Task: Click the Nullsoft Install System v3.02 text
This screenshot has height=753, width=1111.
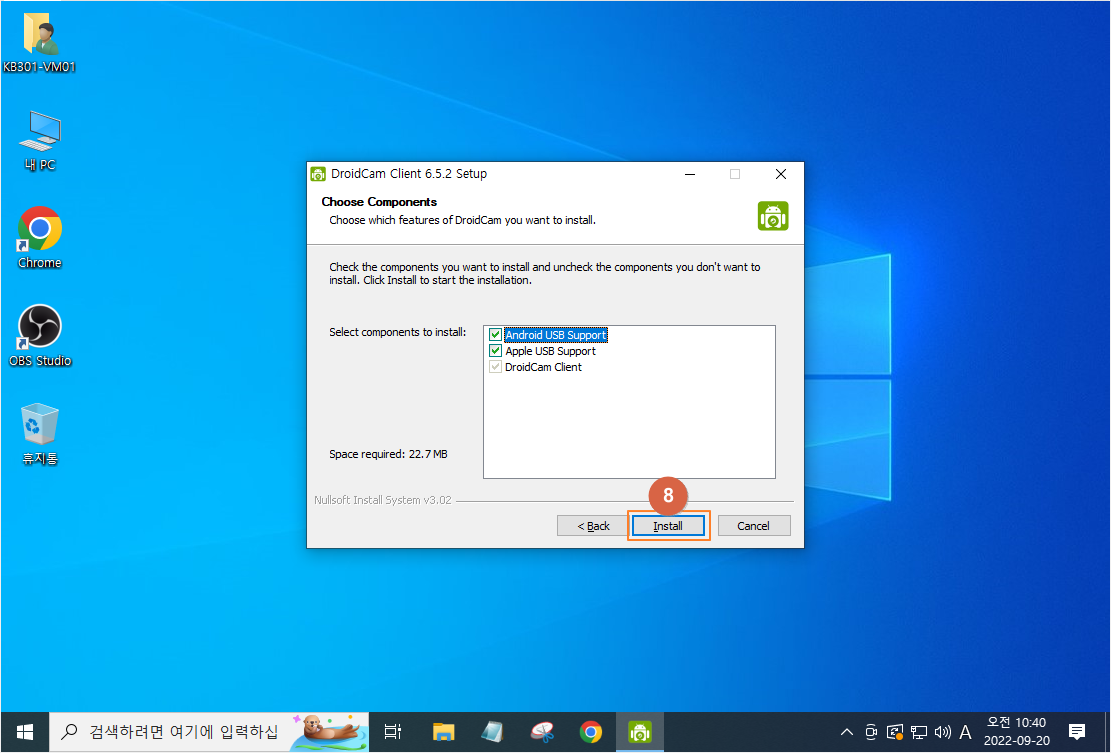Action: [383, 500]
